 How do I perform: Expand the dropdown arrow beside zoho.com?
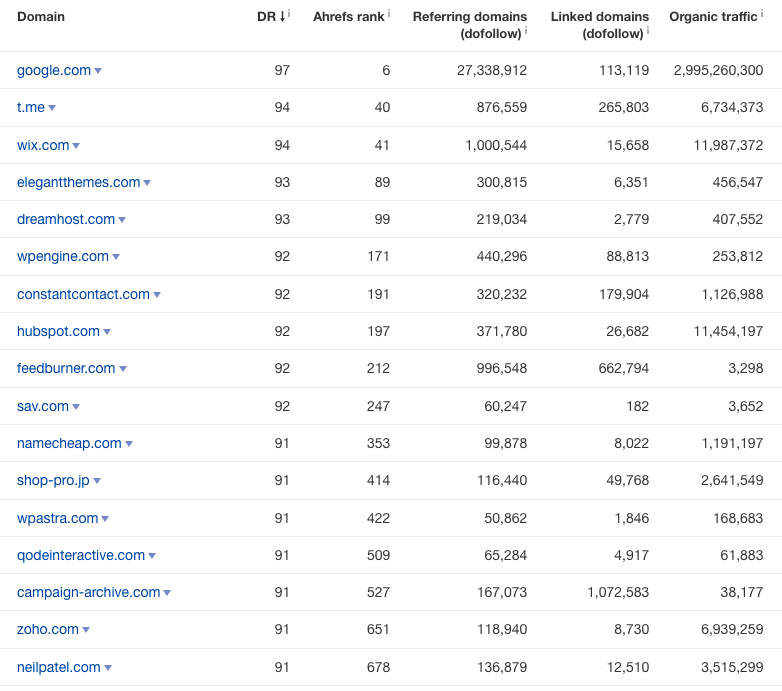point(86,630)
